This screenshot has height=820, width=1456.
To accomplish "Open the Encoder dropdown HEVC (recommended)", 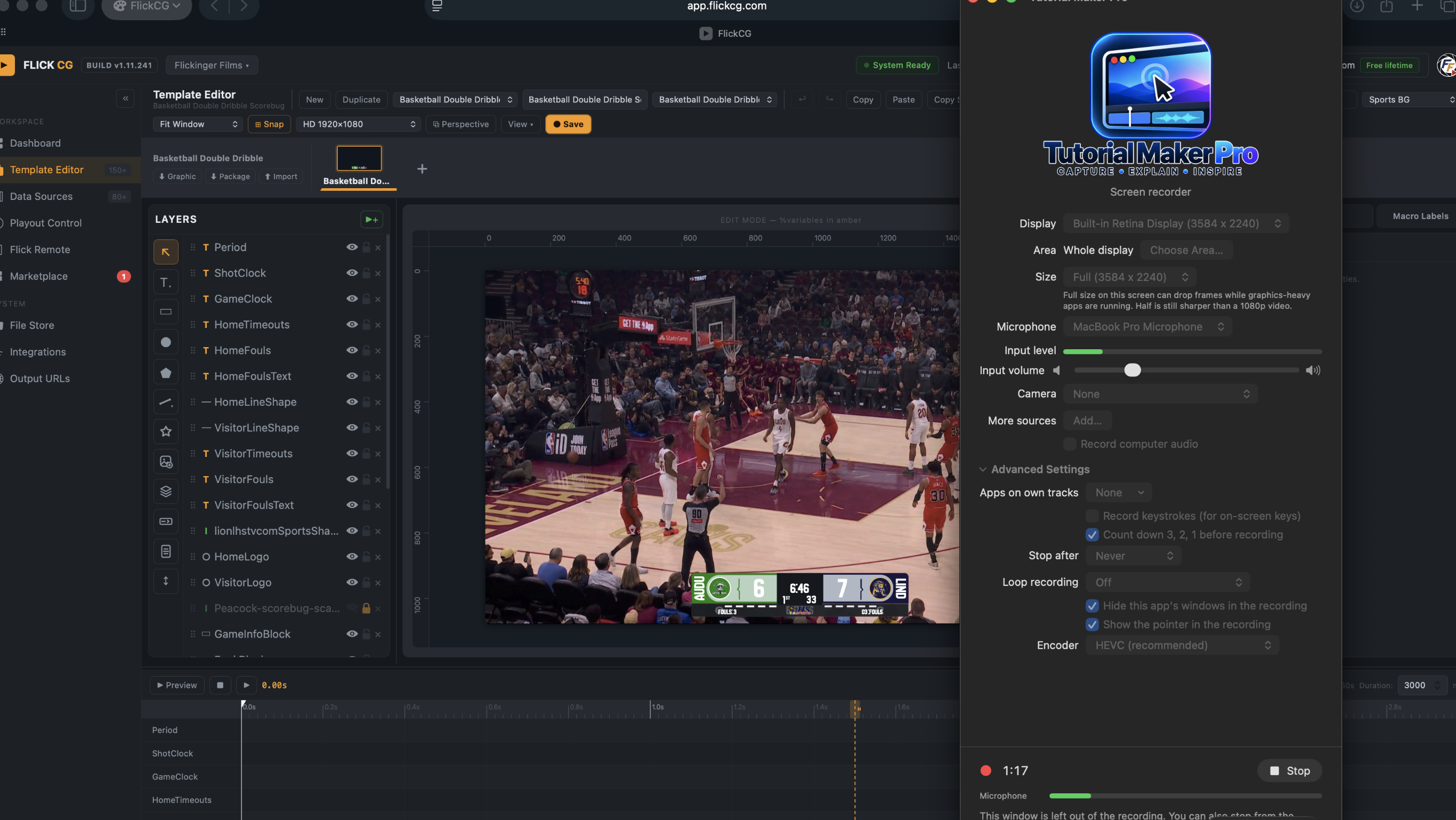I will (x=1182, y=645).
